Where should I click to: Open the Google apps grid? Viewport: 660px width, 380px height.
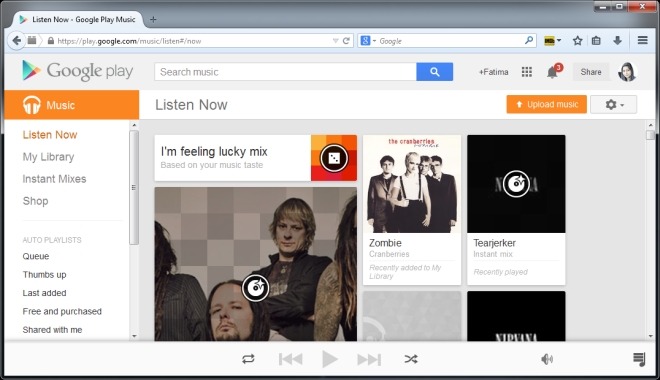(527, 72)
